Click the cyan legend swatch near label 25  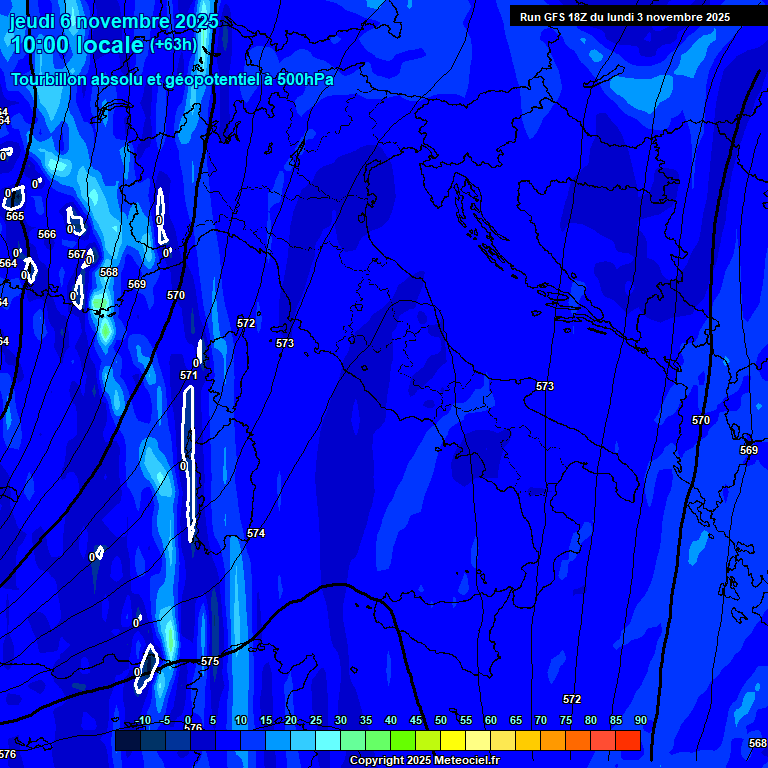click(328, 741)
